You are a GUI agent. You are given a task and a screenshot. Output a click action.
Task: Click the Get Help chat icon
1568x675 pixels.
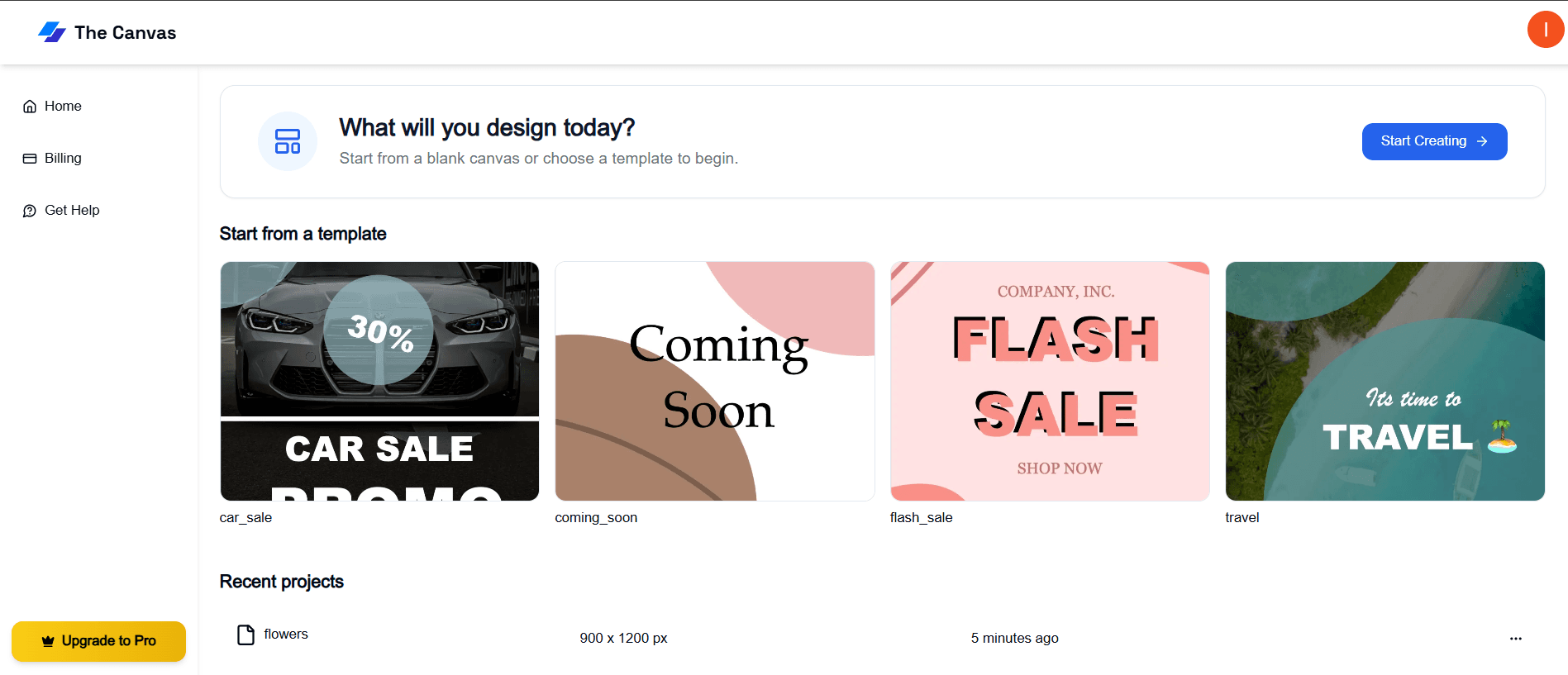(x=30, y=211)
